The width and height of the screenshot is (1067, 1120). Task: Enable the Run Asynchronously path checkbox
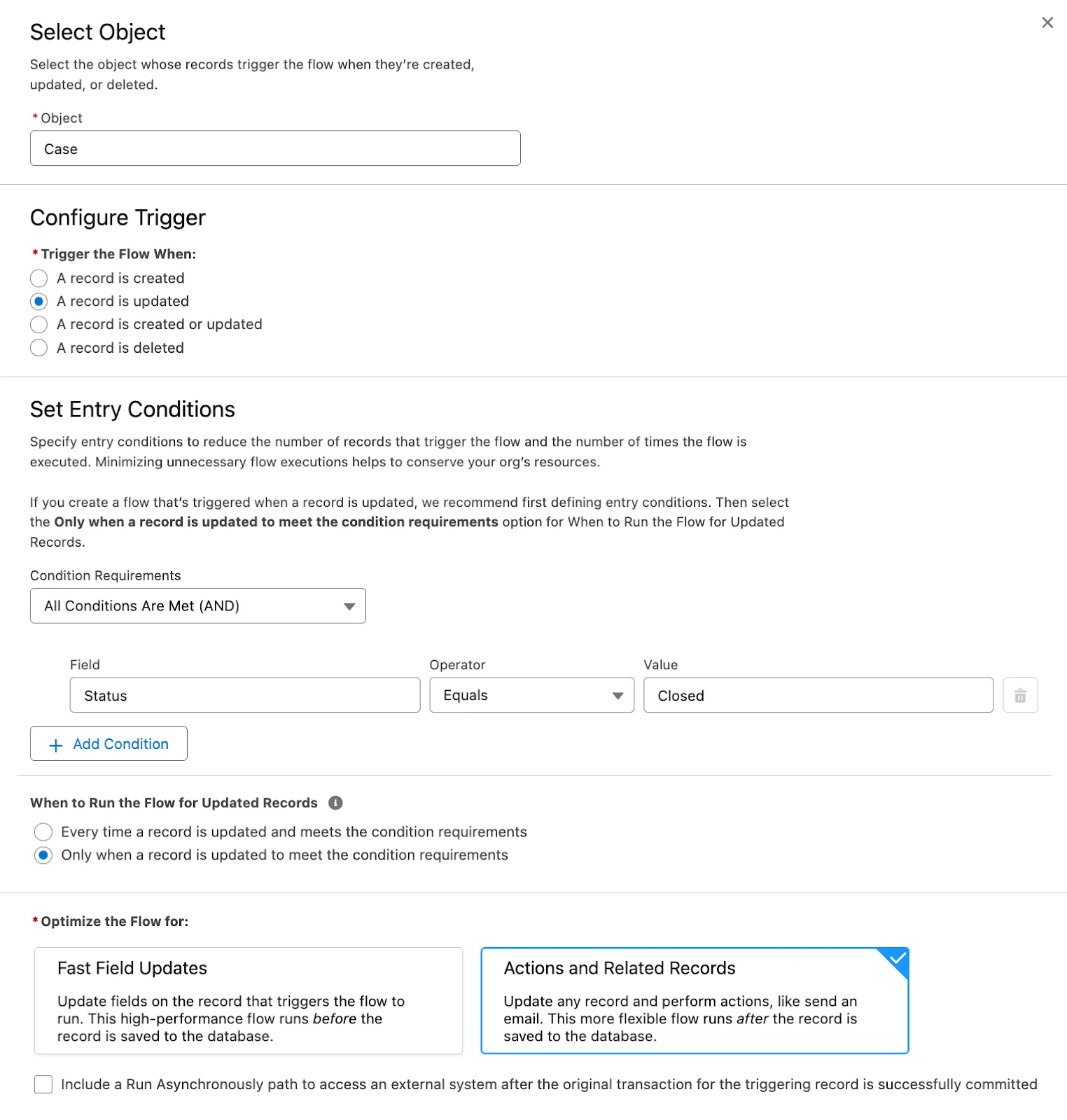43,1084
